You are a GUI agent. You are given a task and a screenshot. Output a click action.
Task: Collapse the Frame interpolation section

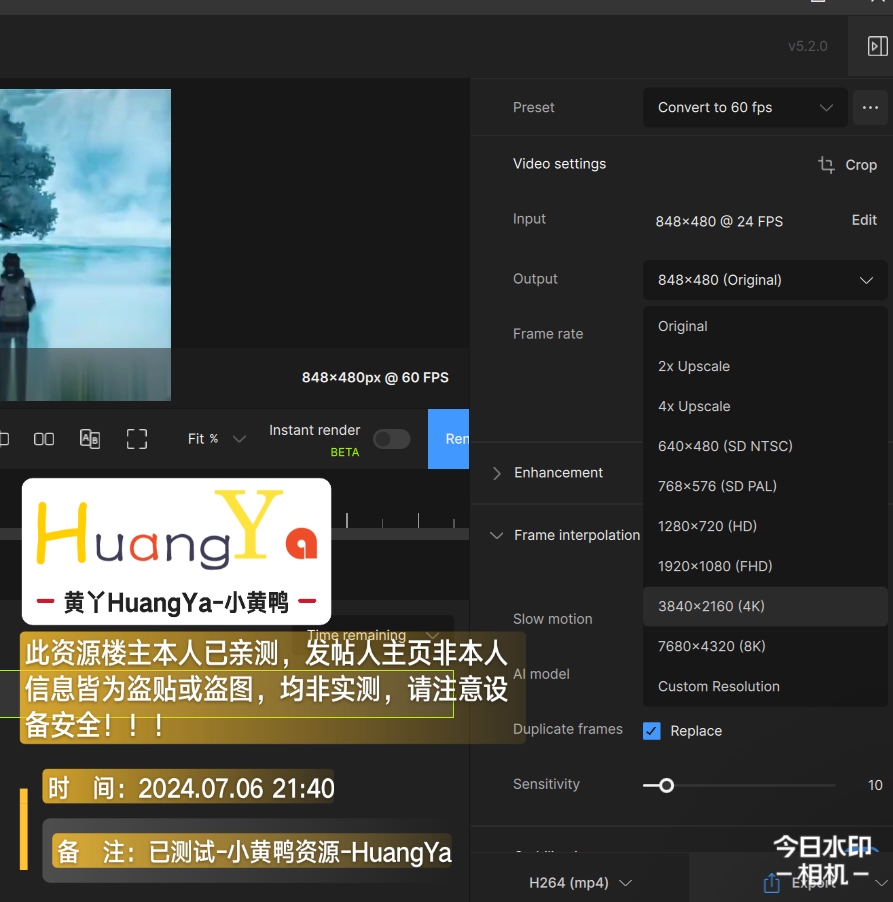tap(497, 536)
